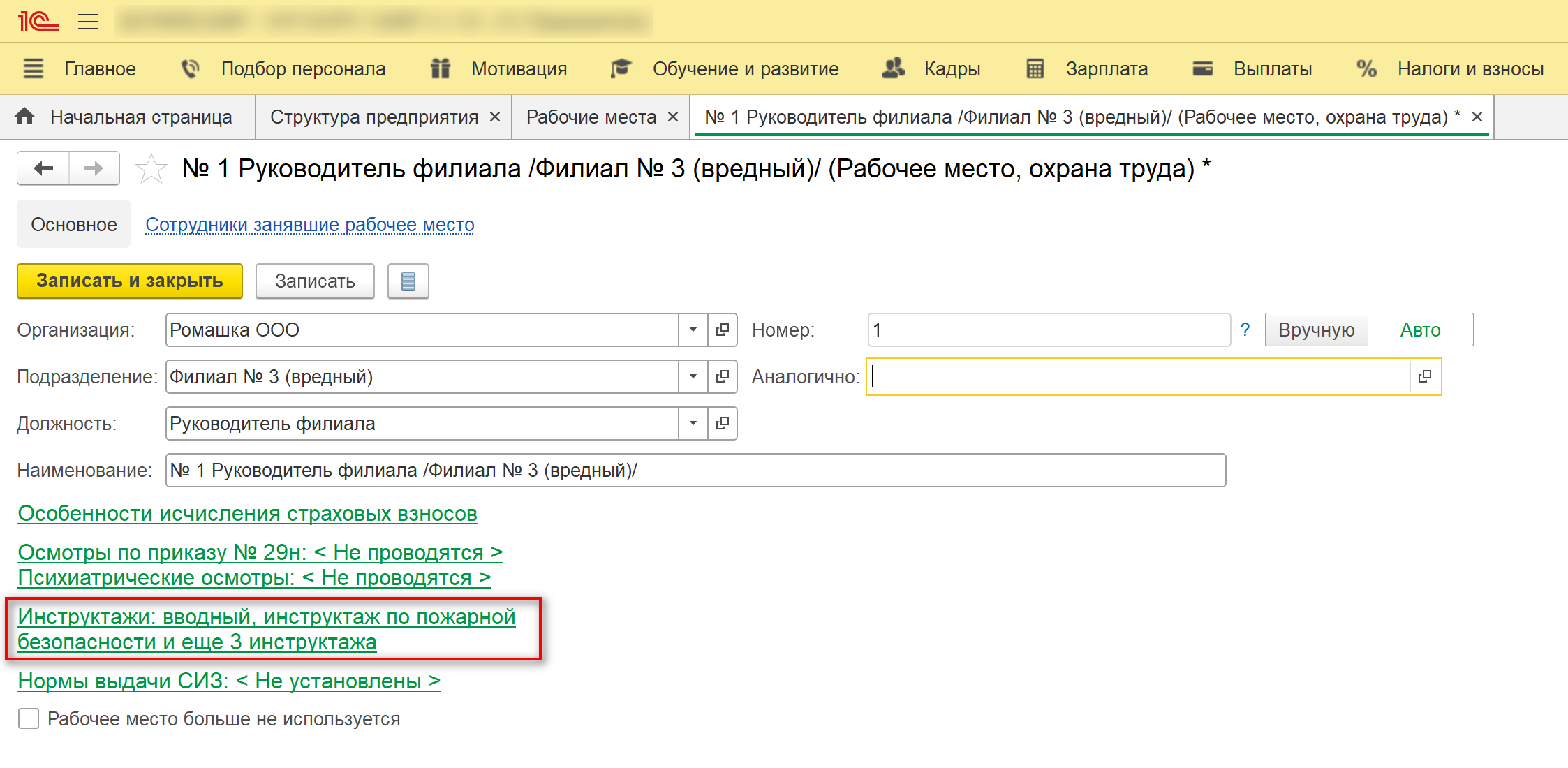Expand the Должность dropdown arrow
Screen dimensions: 1568x768
click(693, 423)
